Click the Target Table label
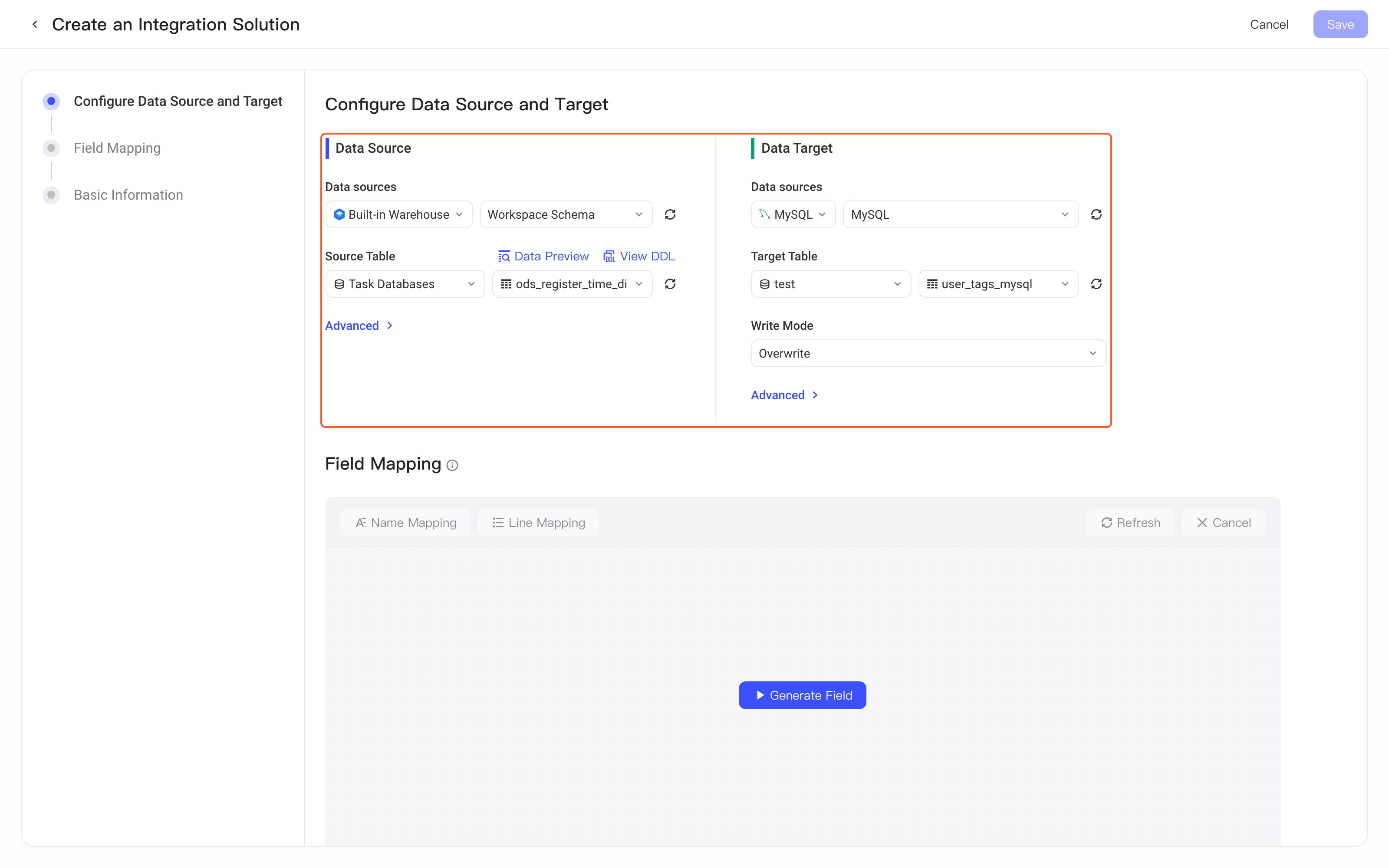The height and width of the screenshot is (868, 1389). tap(784, 256)
